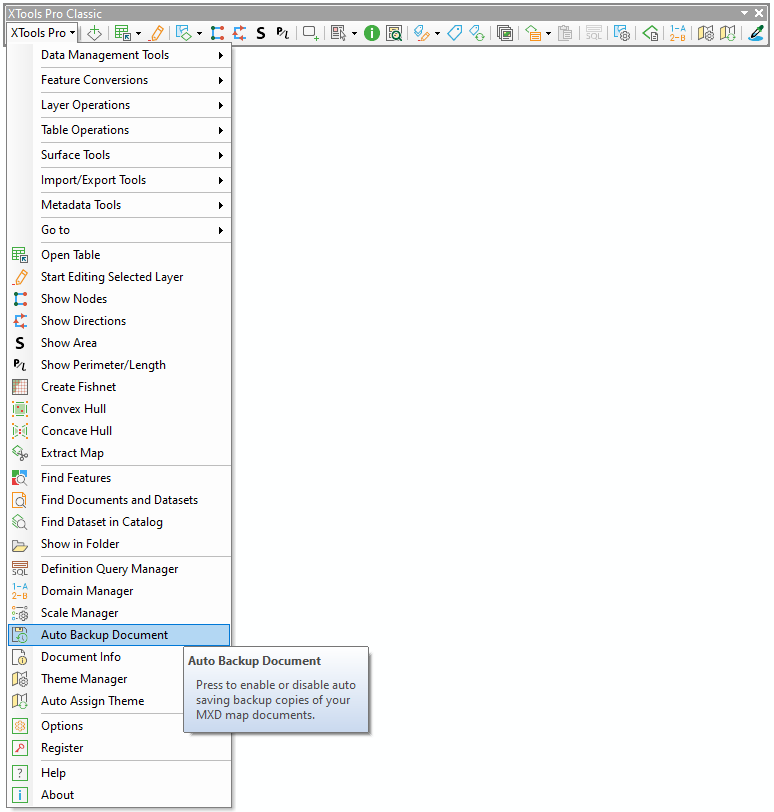This screenshot has width=774, height=812.
Task: Click the bold S Show Area toolbar icon
Action: 261,33
